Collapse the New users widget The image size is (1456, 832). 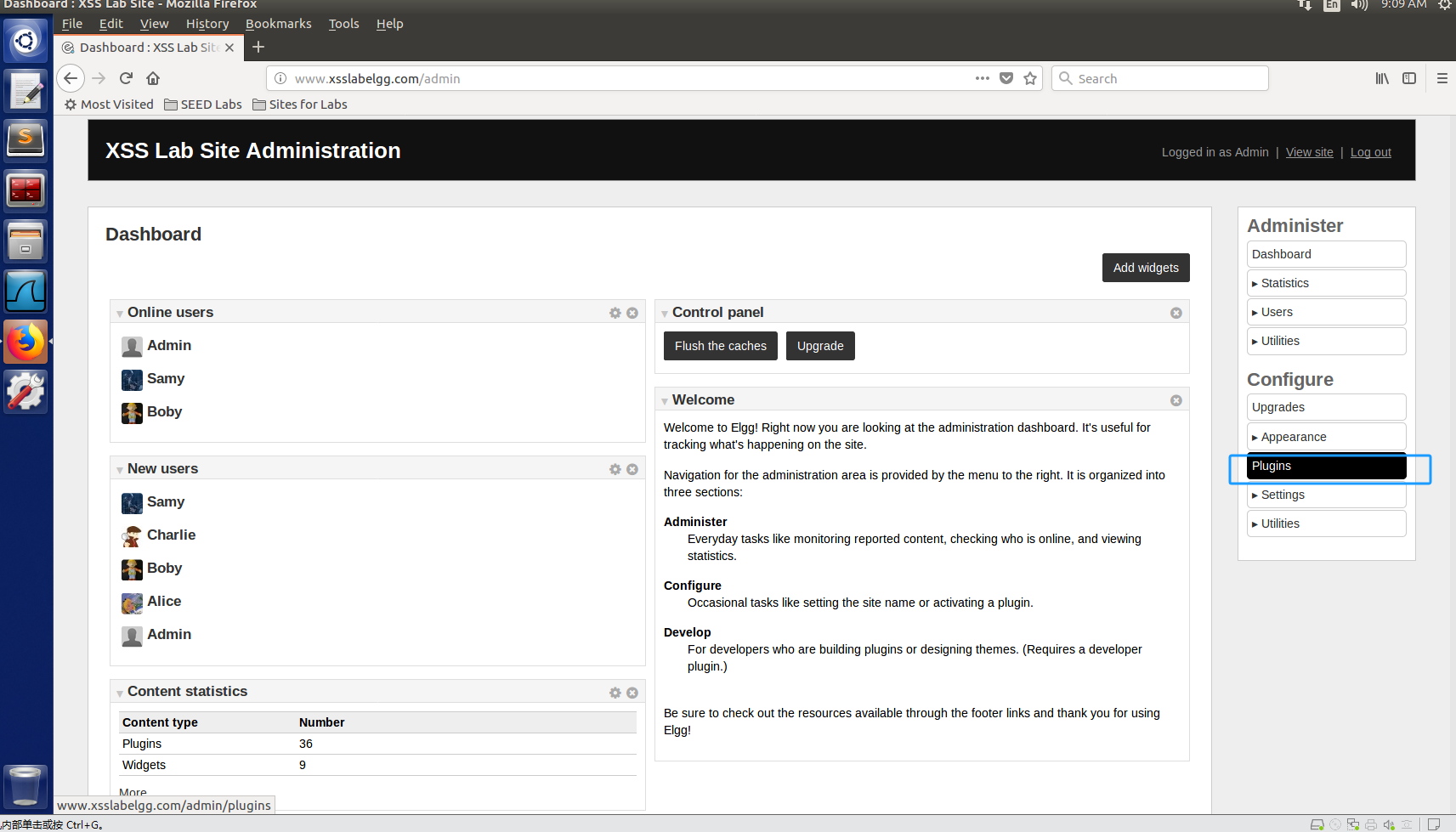(120, 470)
